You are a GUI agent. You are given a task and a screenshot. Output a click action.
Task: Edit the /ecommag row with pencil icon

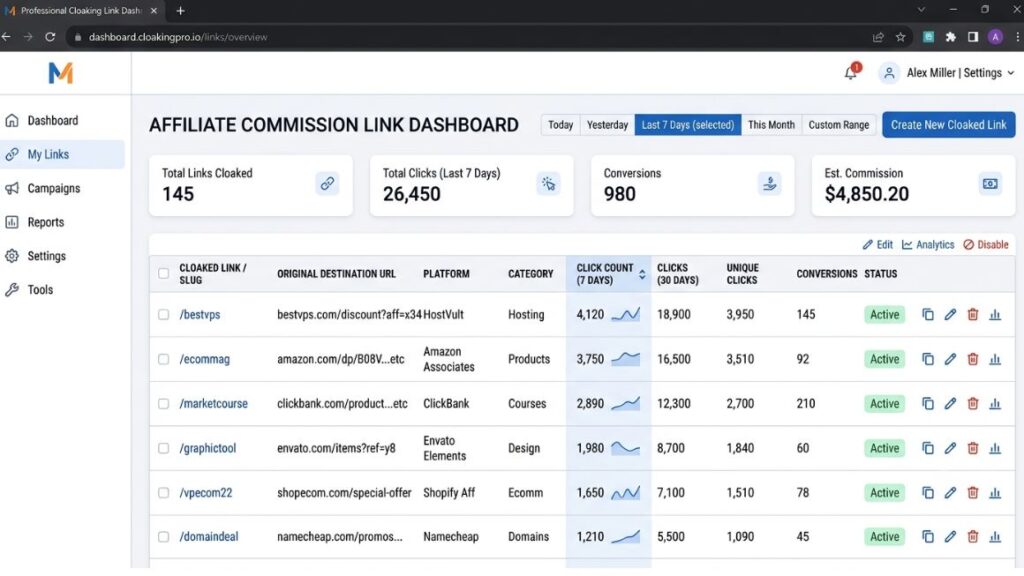(950, 359)
